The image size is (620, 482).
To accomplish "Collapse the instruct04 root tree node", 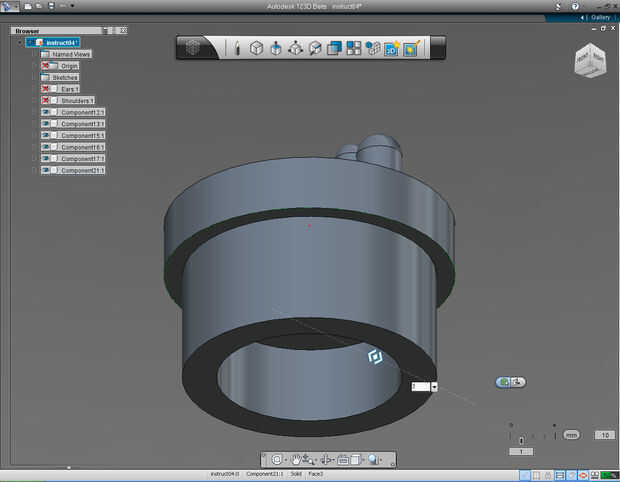I will coord(19,42).
